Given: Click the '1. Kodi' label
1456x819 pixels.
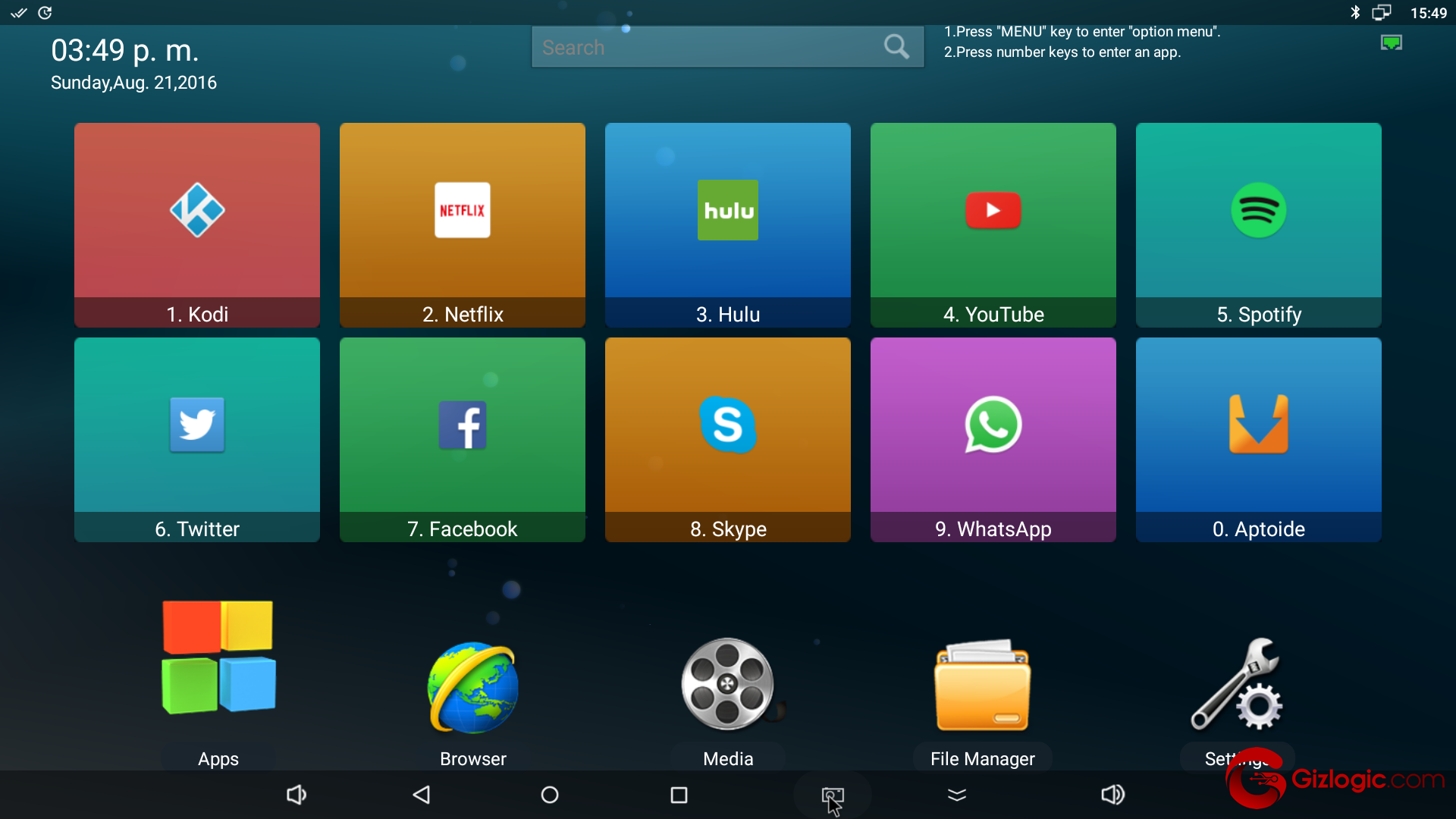Looking at the screenshot, I should 197,314.
